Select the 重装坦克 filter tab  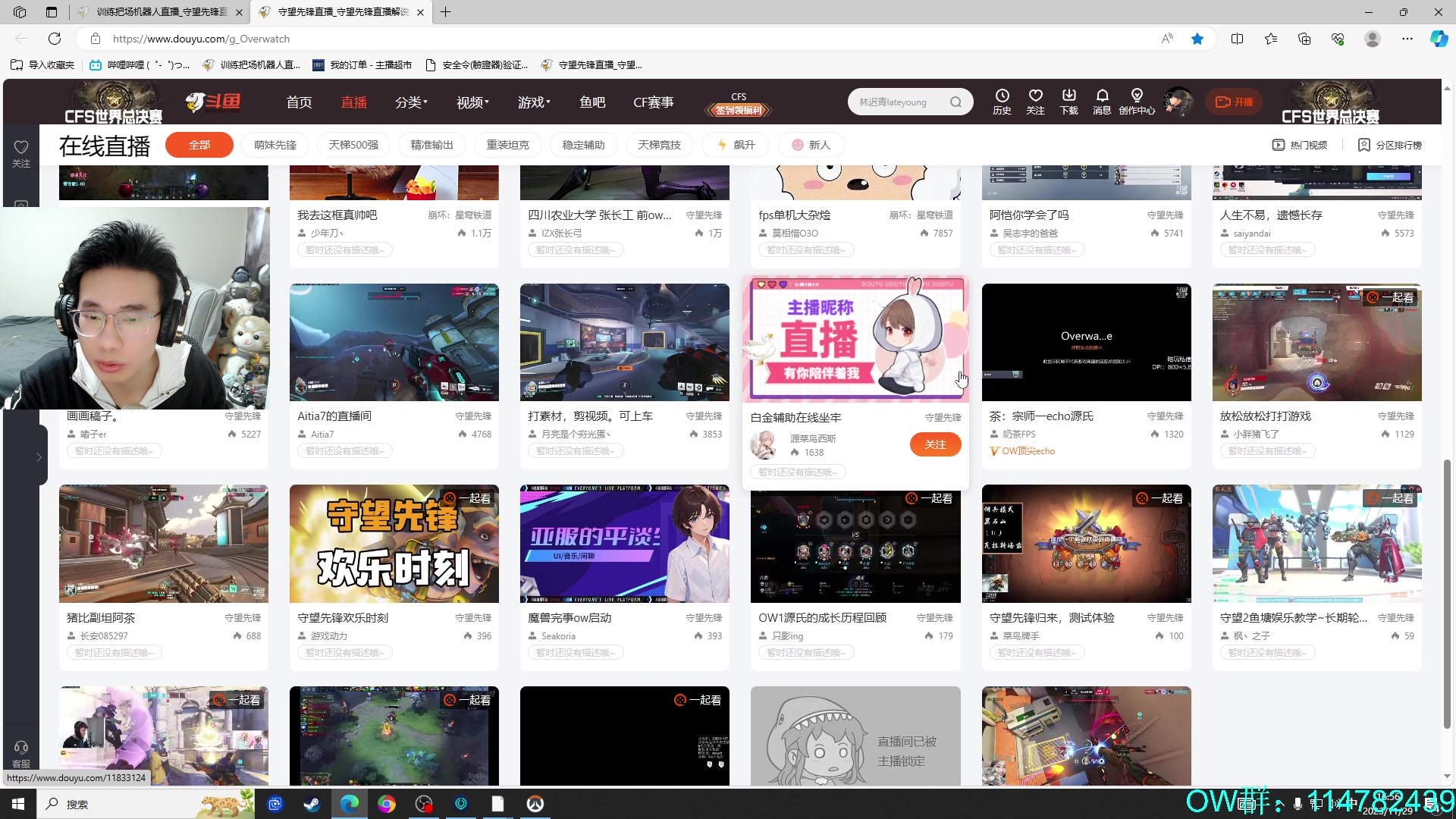pos(507,145)
